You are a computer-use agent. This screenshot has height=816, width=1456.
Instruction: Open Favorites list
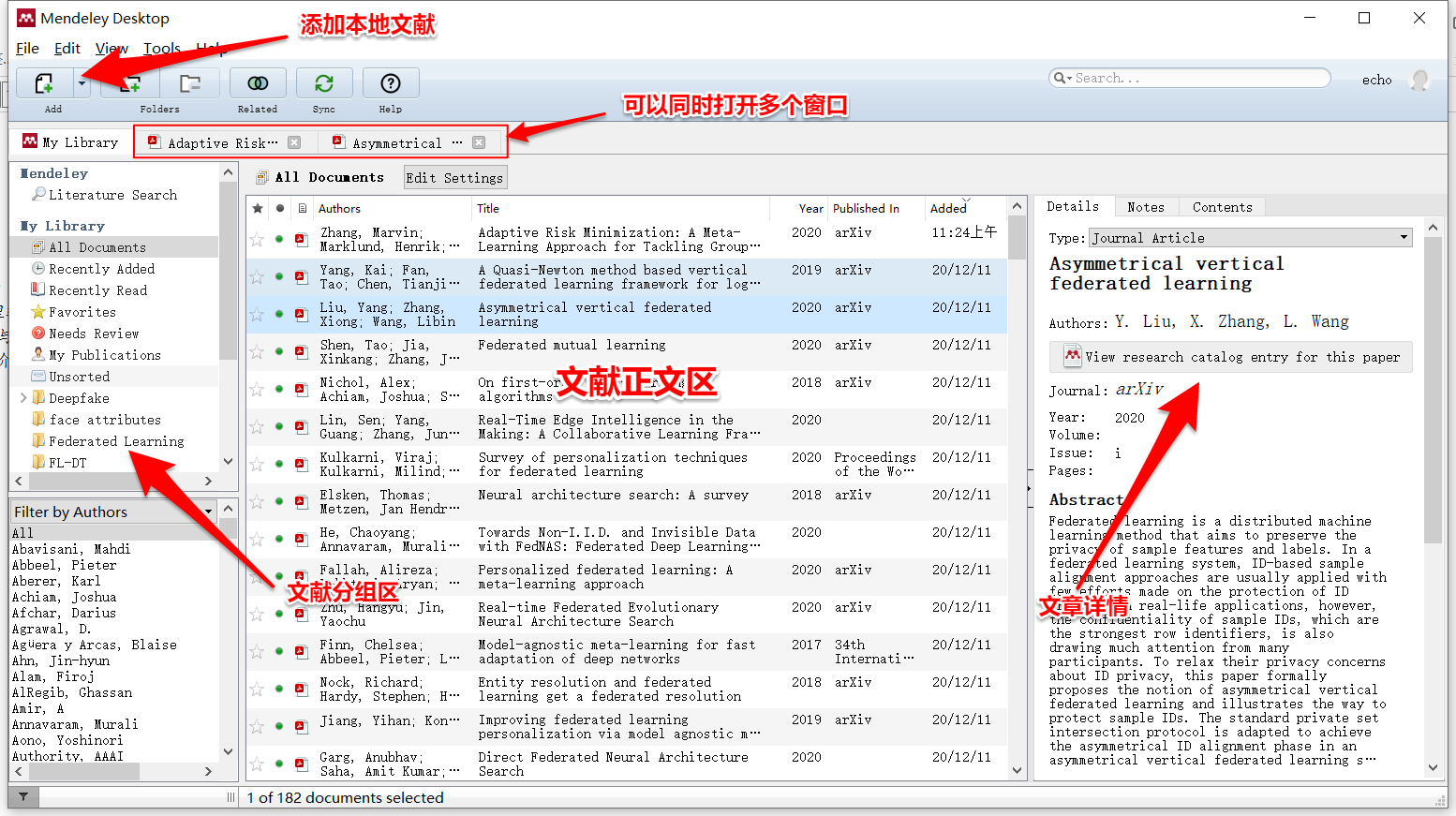(82, 312)
